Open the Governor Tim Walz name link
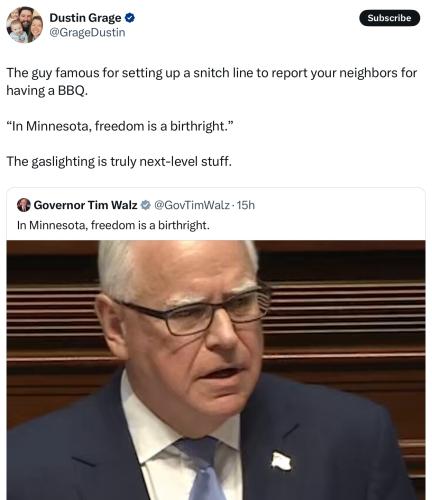Viewport: 432px width, 500px height. [85, 205]
